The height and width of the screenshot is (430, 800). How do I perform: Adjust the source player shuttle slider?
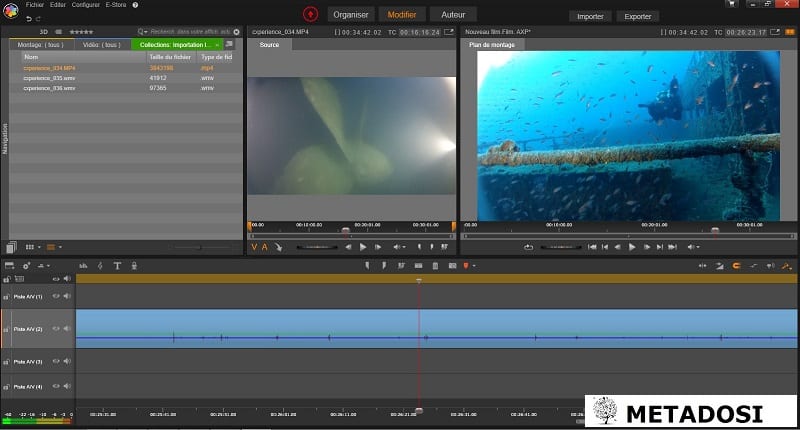(317, 247)
